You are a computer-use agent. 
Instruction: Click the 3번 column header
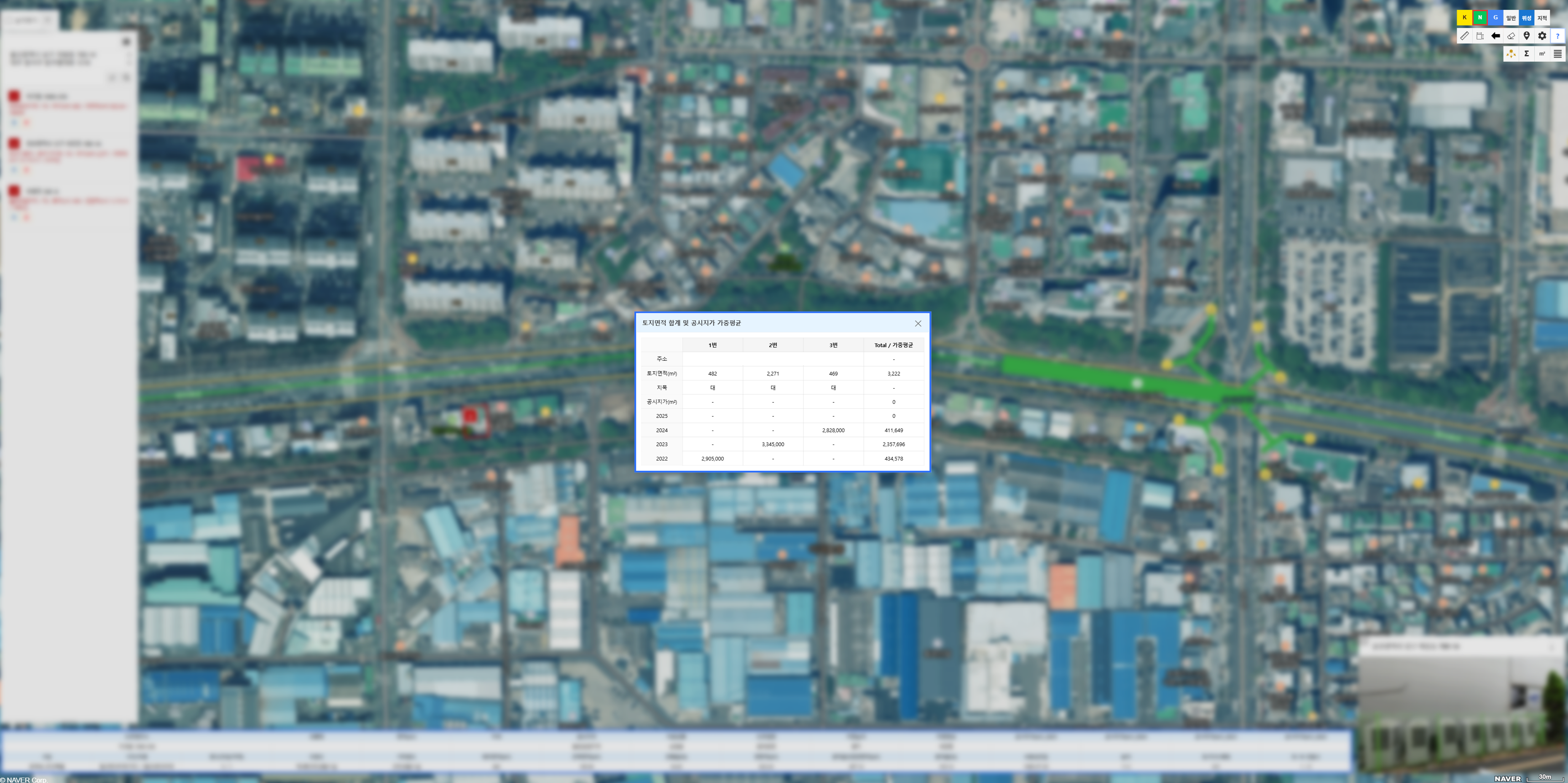[833, 345]
